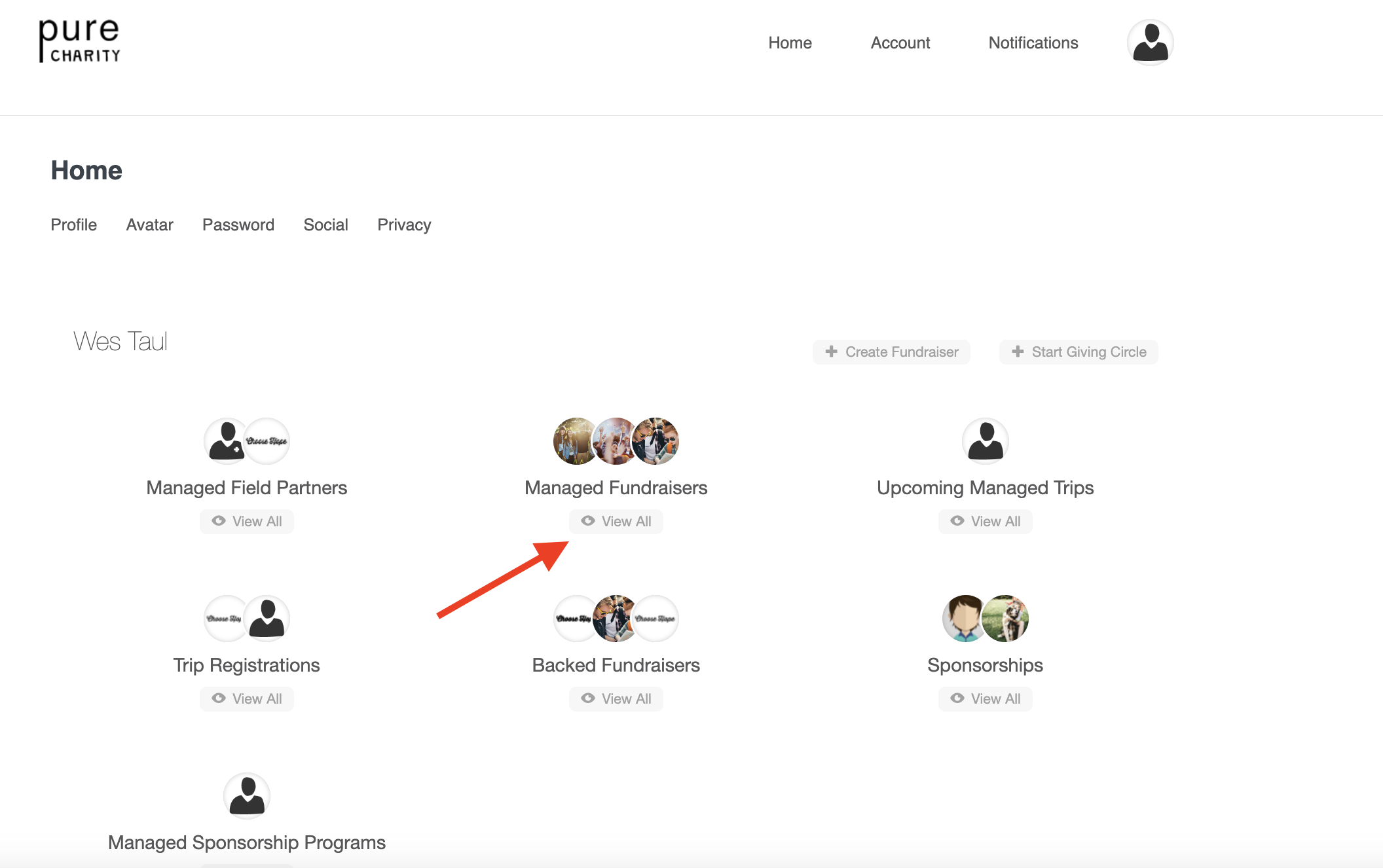Open the user avatar in header

(1150, 43)
